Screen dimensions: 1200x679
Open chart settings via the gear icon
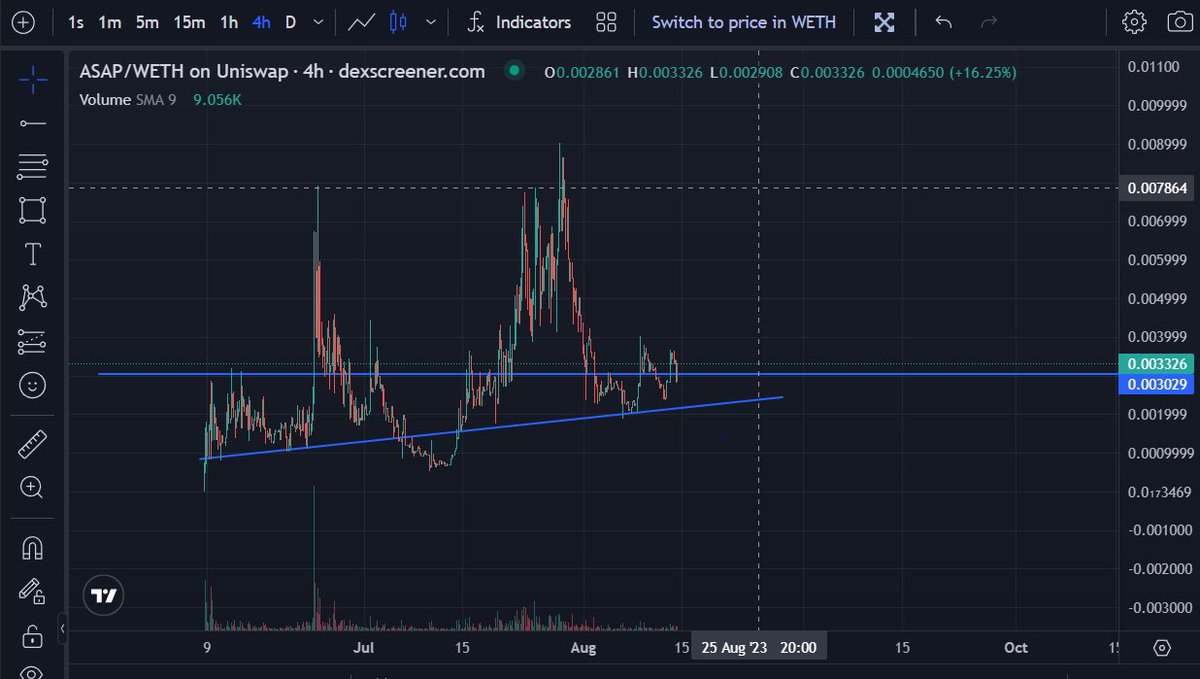[1134, 21]
